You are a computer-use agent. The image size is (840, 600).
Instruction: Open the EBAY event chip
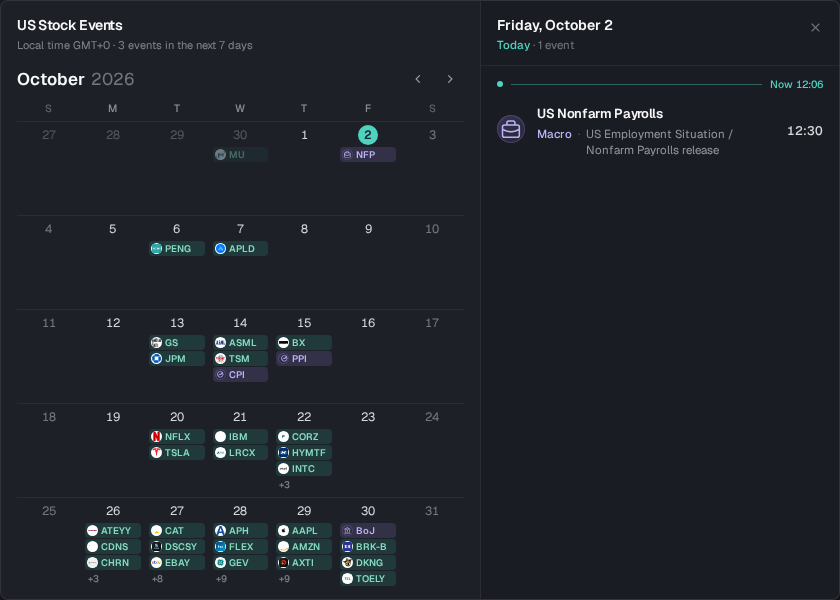pos(177,562)
